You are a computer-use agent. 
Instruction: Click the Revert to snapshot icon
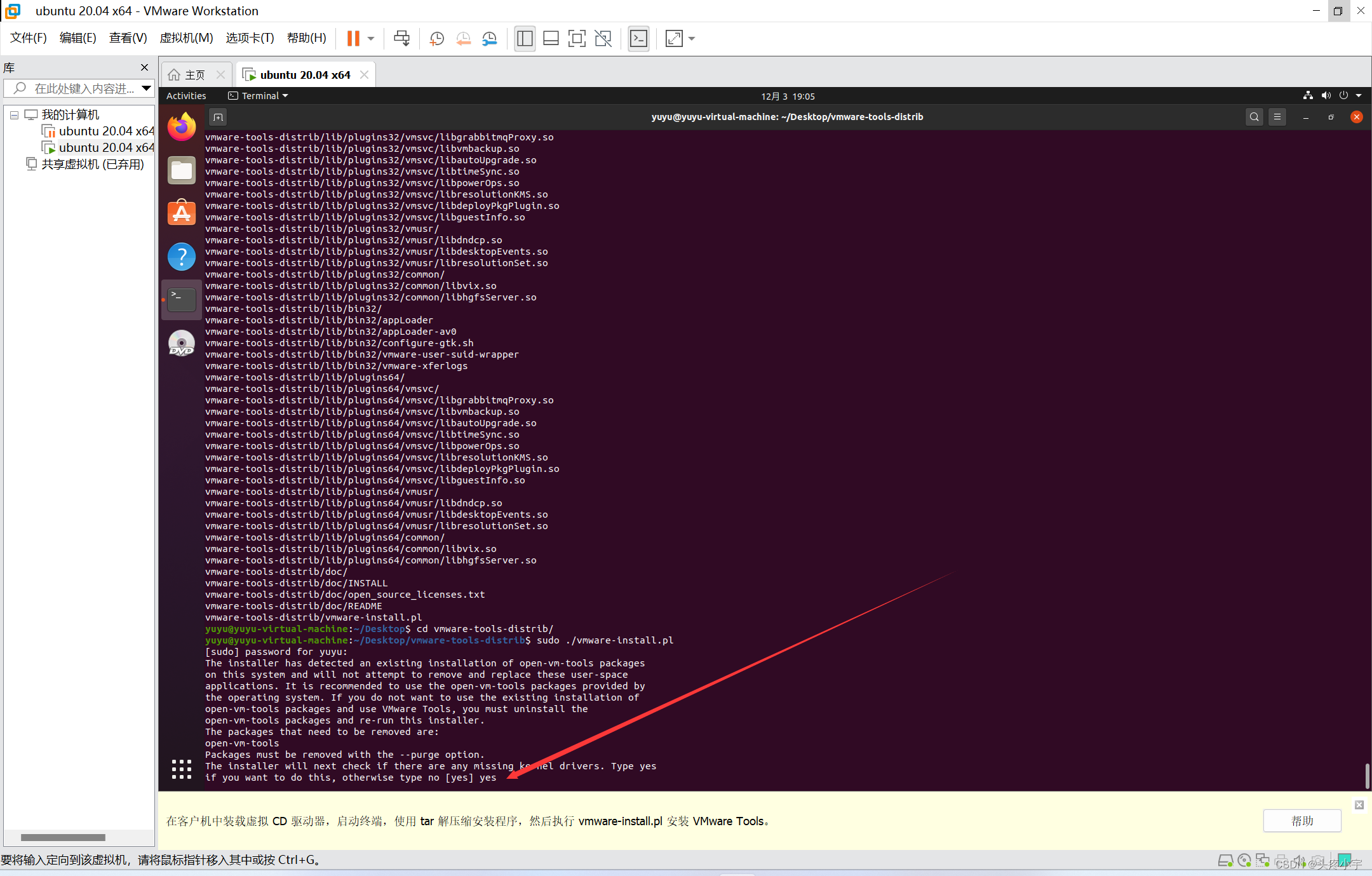(x=463, y=39)
